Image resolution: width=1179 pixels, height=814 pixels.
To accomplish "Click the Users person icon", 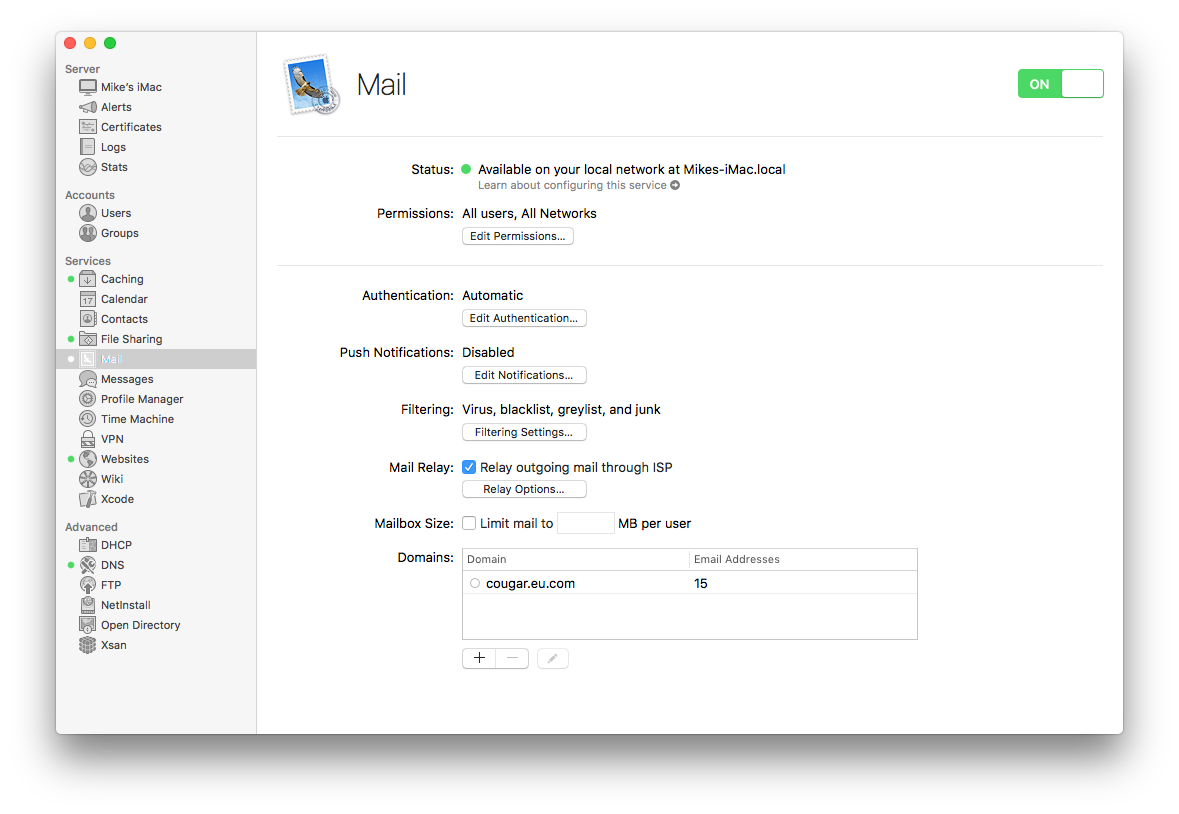I will [x=88, y=213].
